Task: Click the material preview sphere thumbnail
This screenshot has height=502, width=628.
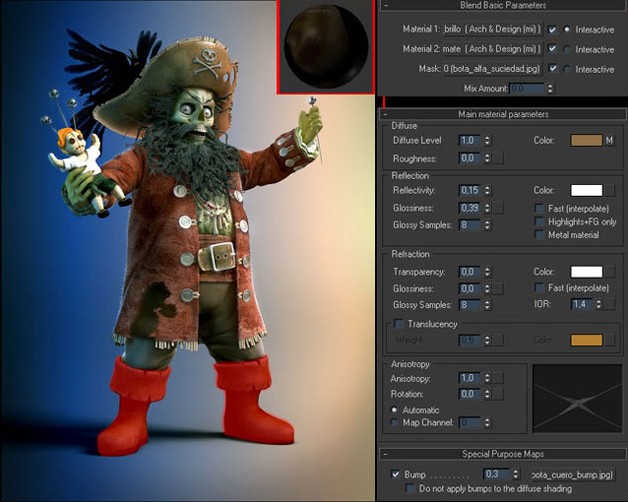Action: (x=326, y=46)
